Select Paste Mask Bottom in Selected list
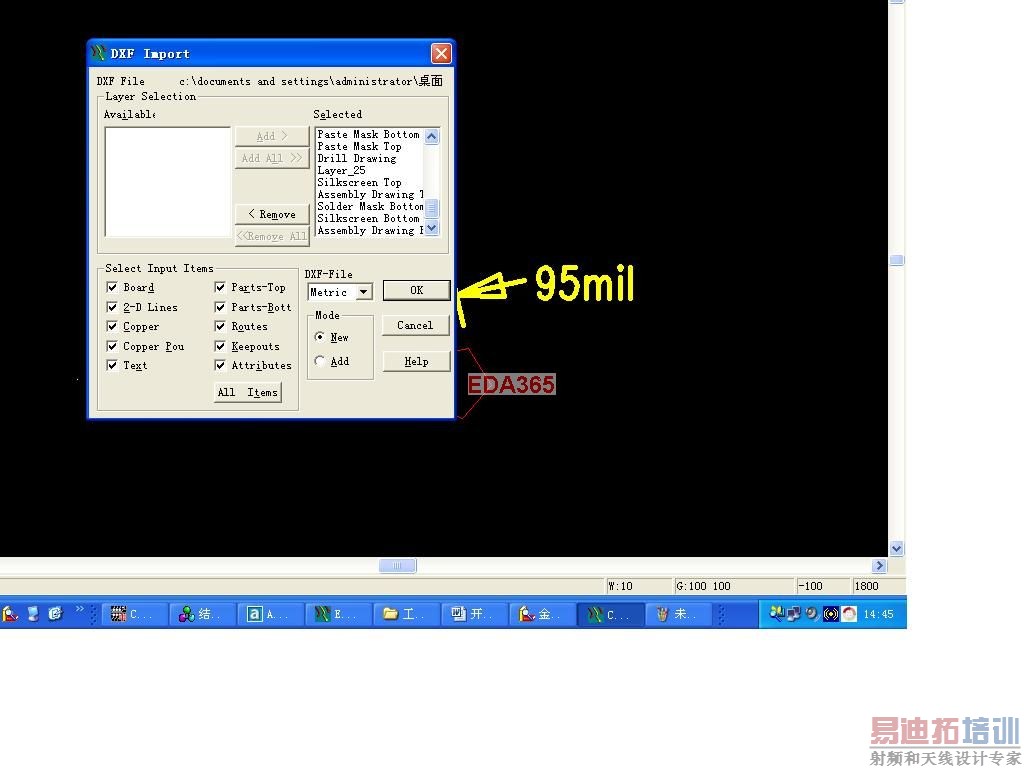 tap(368, 135)
